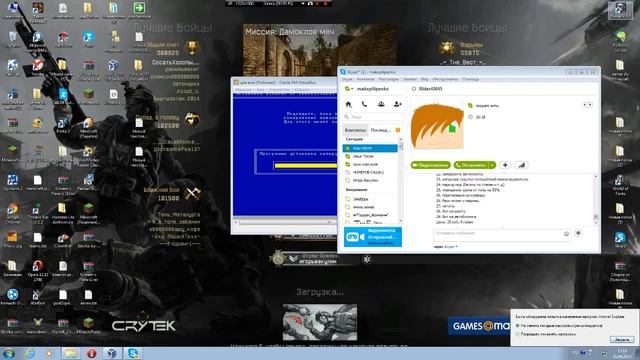
Task: Call the contact with the green Позвонить button
Action: tap(471, 165)
